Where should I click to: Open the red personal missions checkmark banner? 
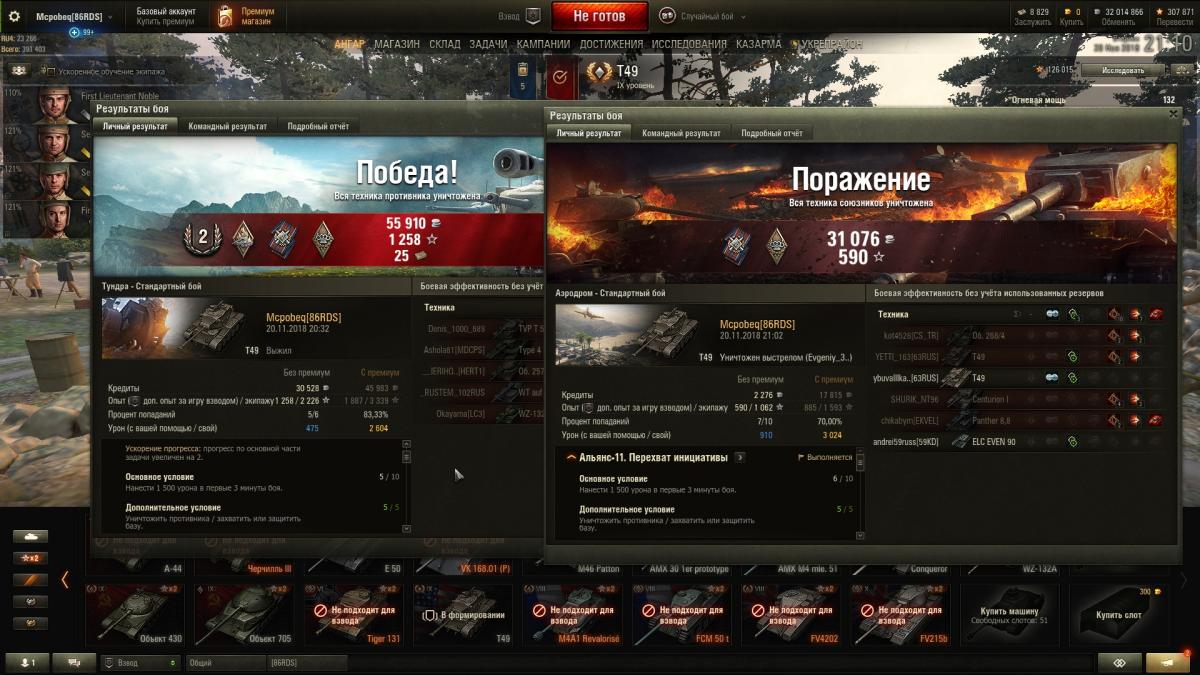[x=560, y=77]
